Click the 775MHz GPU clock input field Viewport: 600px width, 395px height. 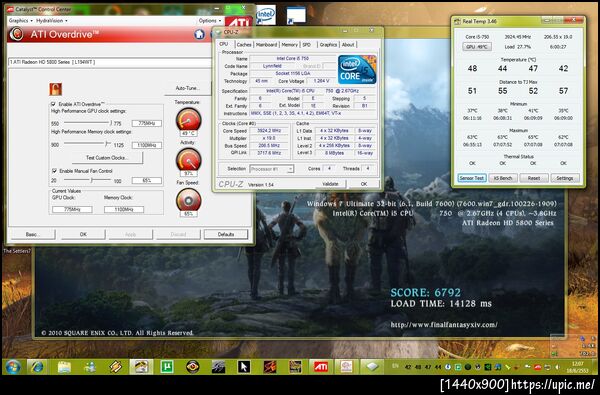point(147,123)
